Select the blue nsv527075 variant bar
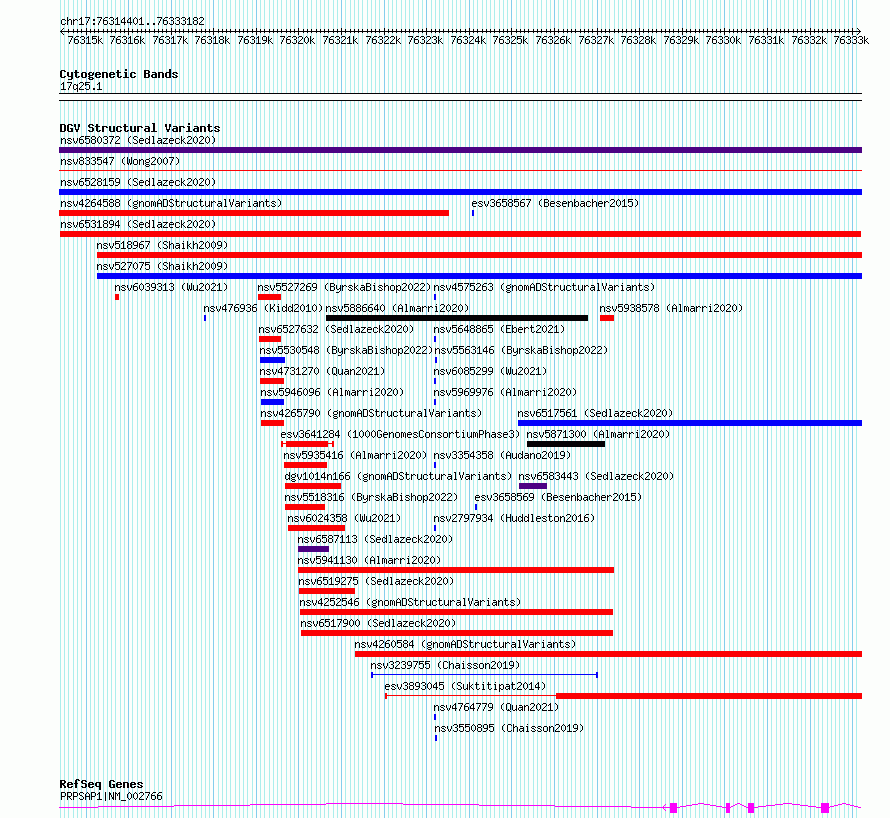890x818 pixels. (x=480, y=276)
